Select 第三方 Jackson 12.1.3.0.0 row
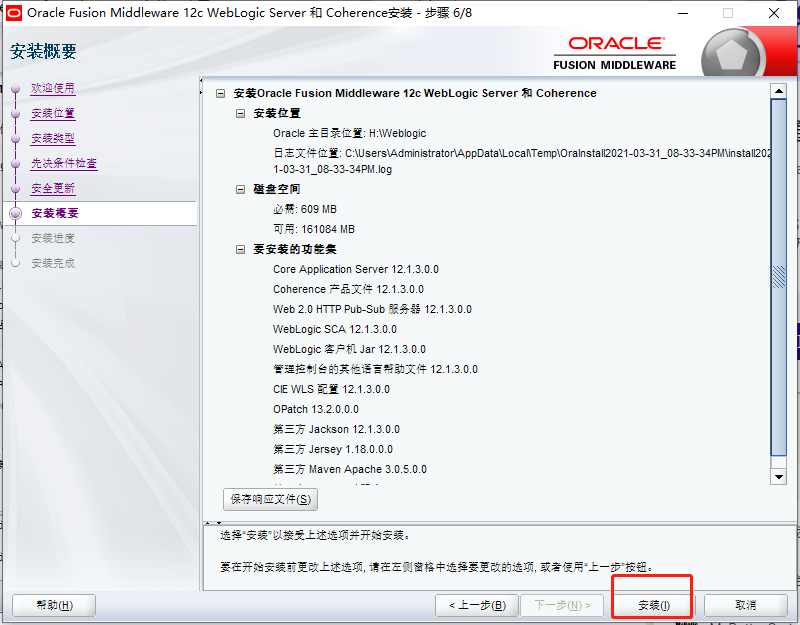This screenshot has width=800, height=625. tap(336, 429)
